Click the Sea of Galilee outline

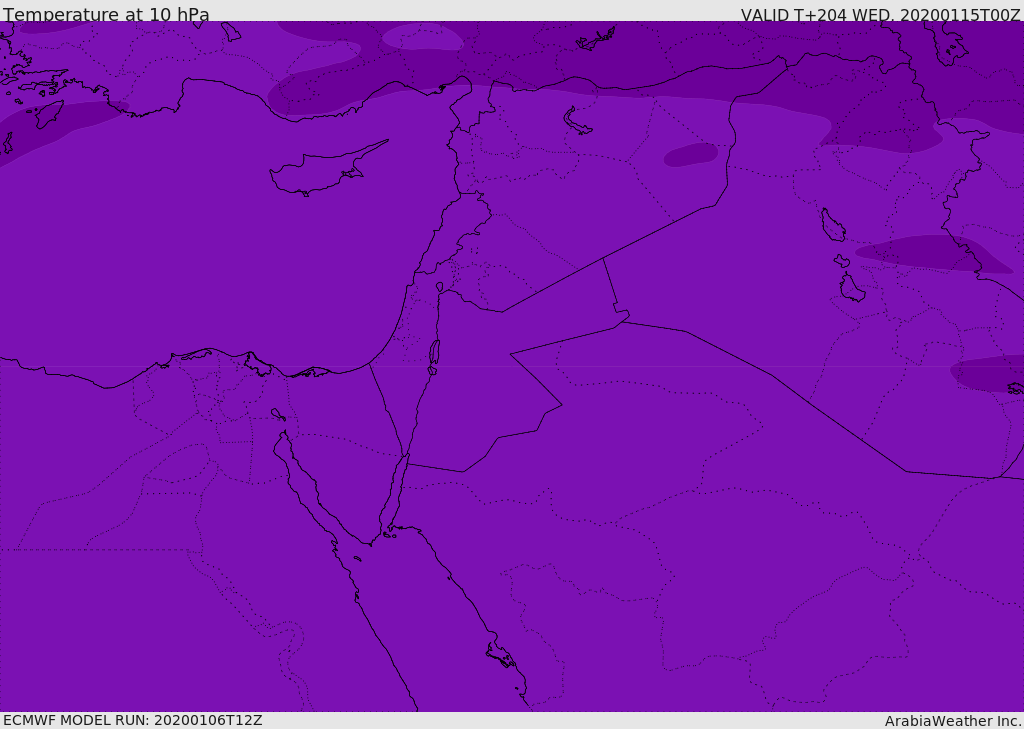440,287
